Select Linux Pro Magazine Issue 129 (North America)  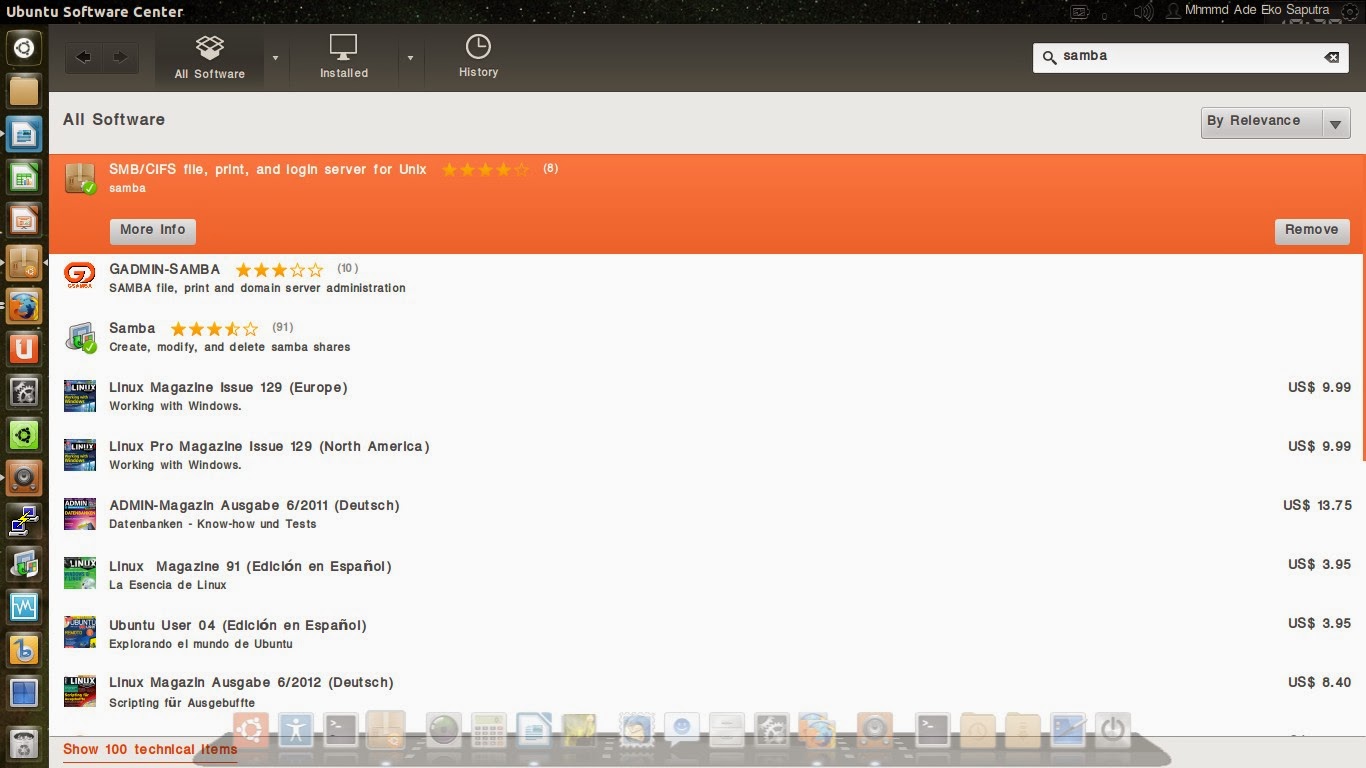[x=707, y=455]
